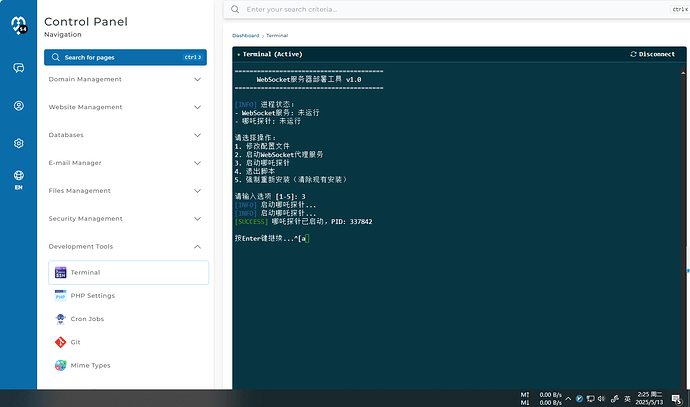Open the settings gear sidebar icon

tap(18, 143)
